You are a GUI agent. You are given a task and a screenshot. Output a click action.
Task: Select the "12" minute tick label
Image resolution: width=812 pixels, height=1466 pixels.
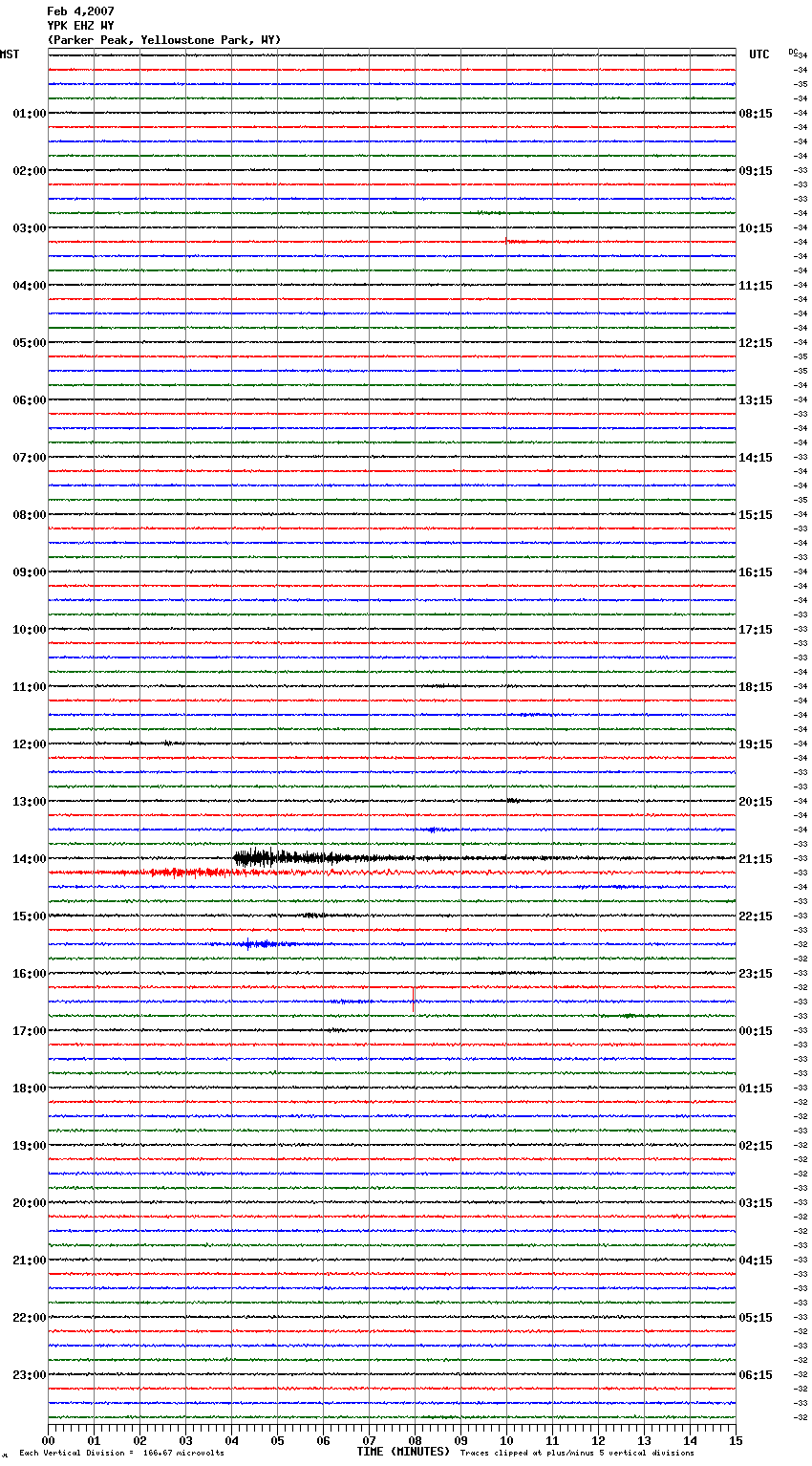598,1440
